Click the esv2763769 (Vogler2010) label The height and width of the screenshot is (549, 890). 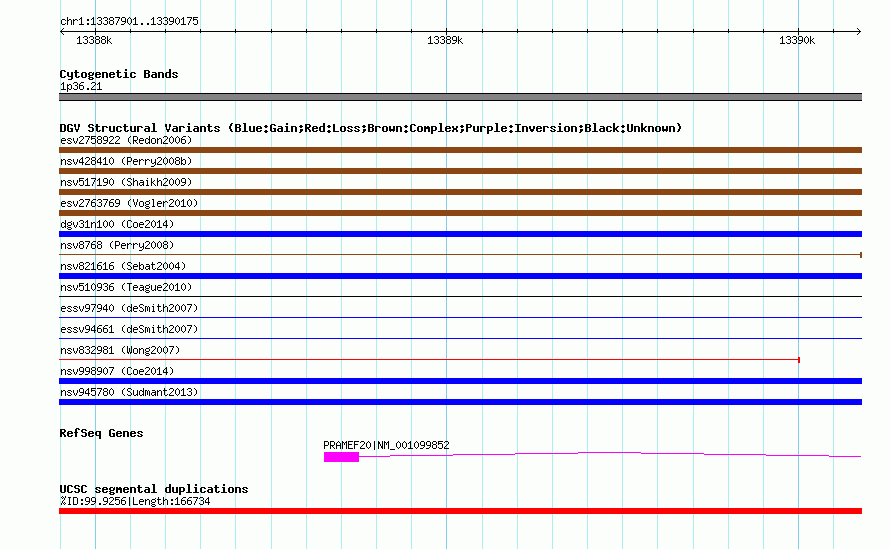pos(129,203)
